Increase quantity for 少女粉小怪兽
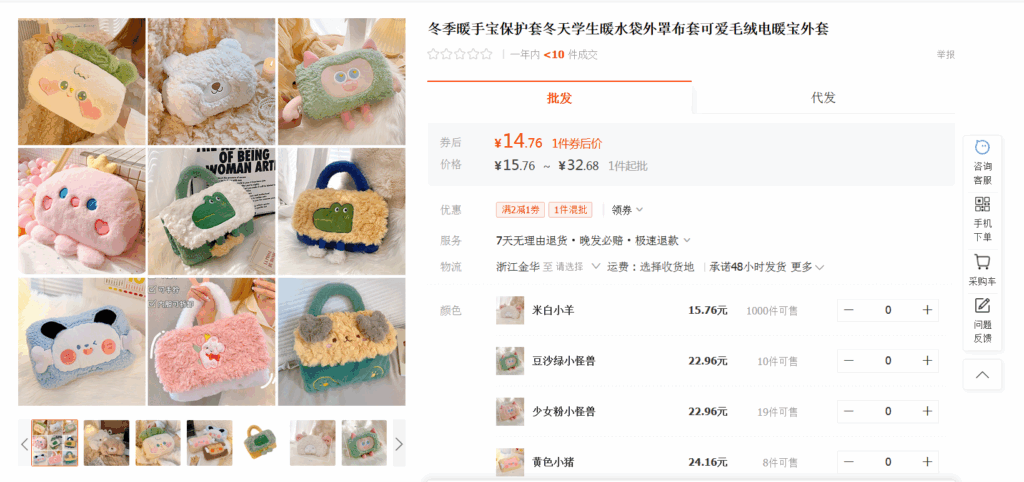Image resolution: width=1024 pixels, height=482 pixels. (x=927, y=411)
